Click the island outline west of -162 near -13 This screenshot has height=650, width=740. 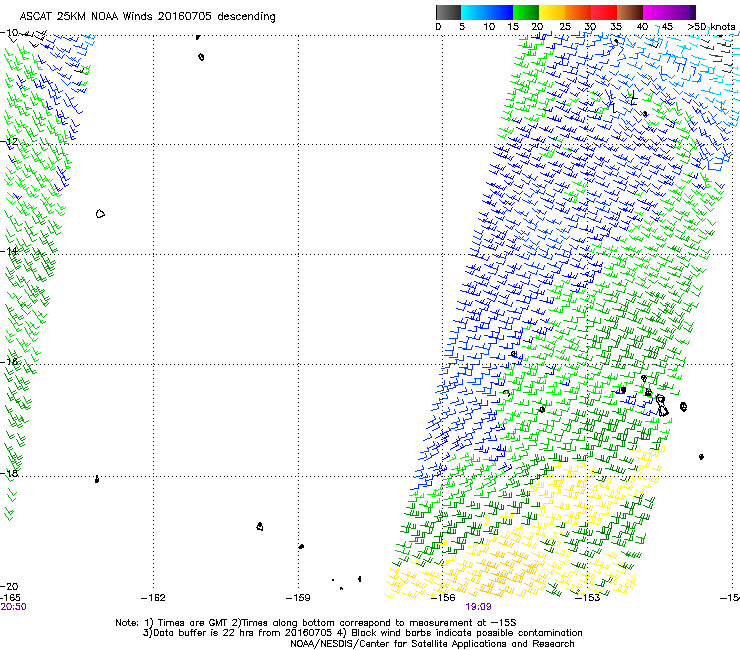(x=100, y=214)
